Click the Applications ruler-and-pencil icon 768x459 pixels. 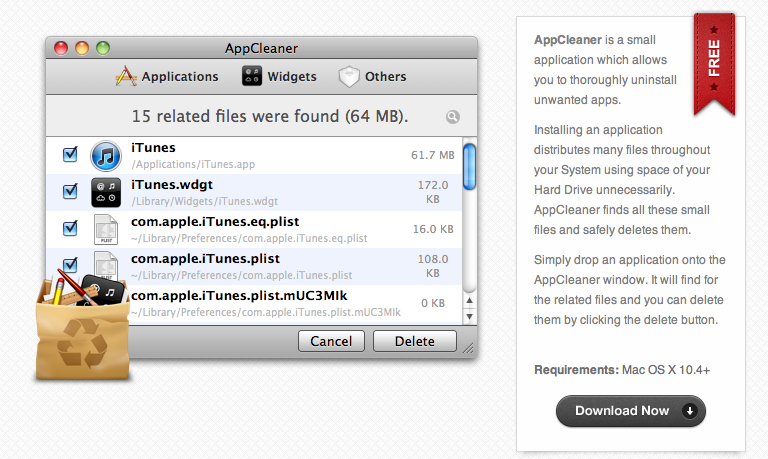pyautogui.click(x=126, y=76)
